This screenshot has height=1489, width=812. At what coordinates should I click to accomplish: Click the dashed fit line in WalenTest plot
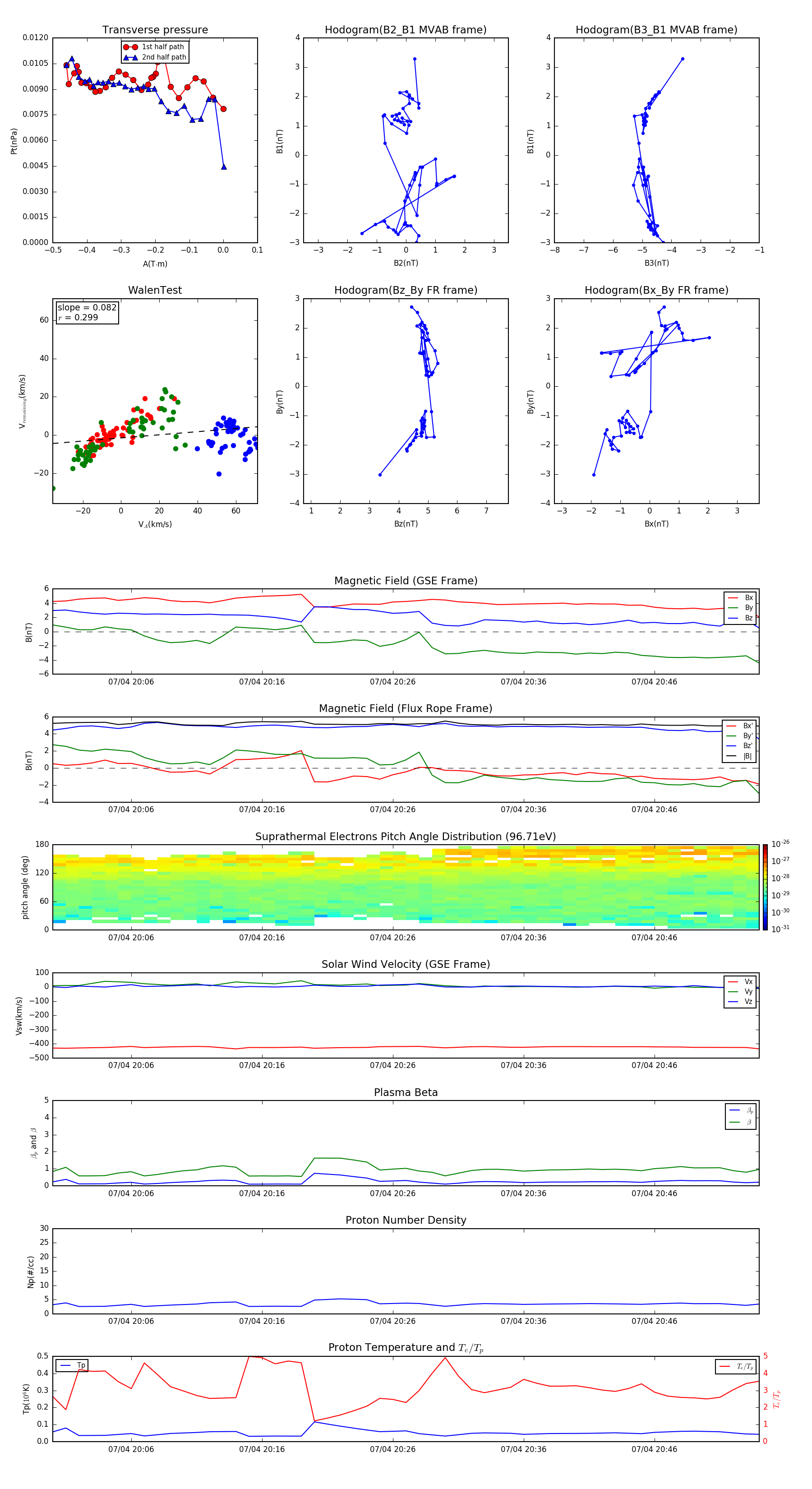155,435
